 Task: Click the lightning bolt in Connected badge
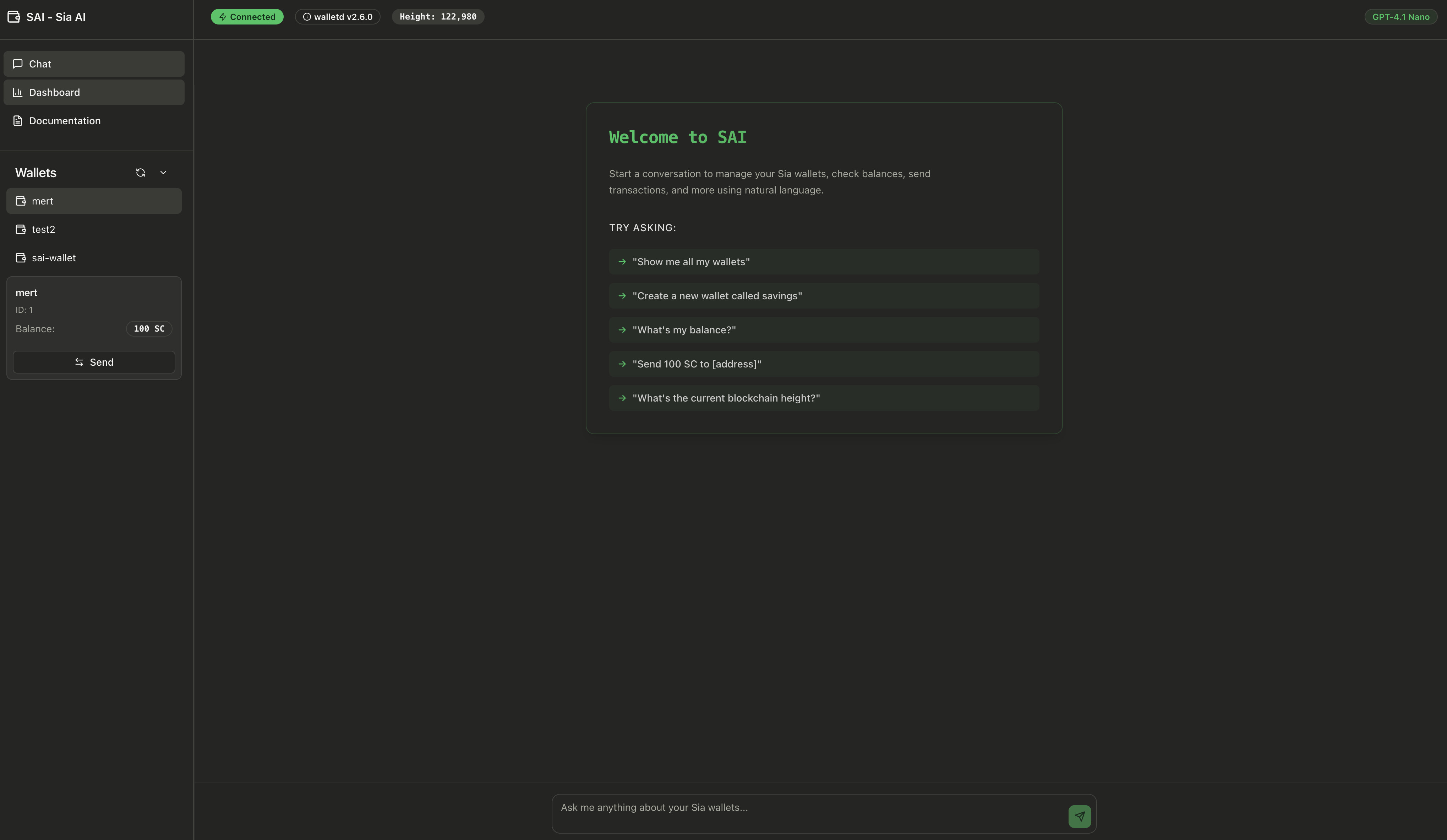tap(223, 17)
